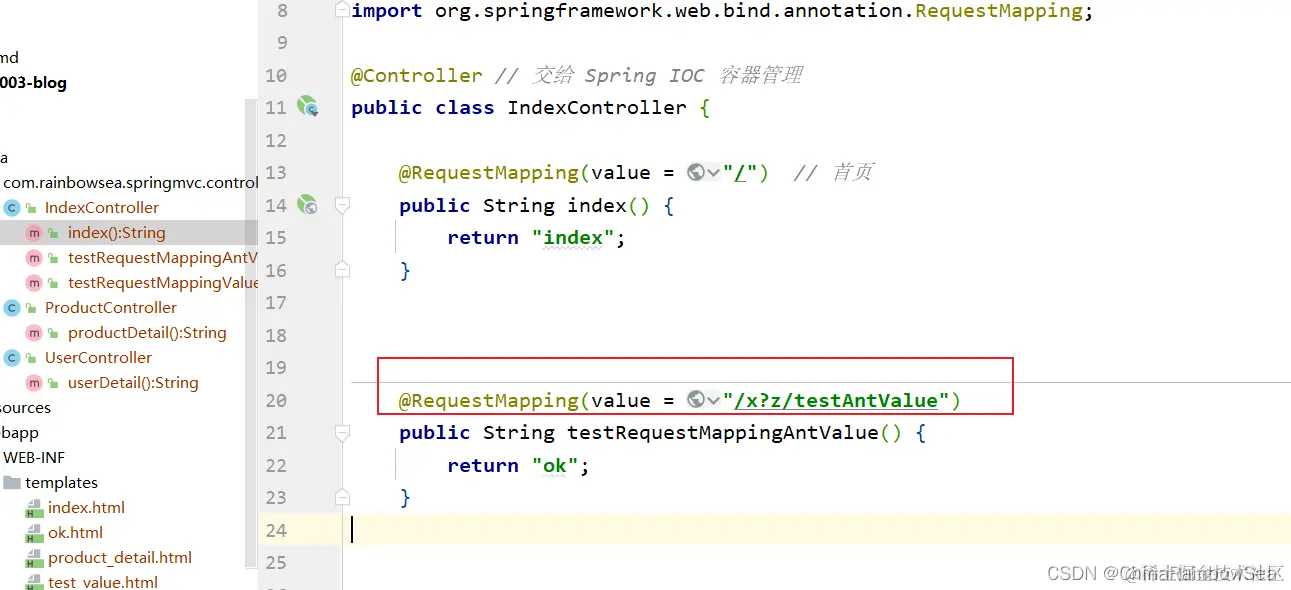Select the WEB-INF folder
This screenshot has height=590, width=1291.
tap(34, 457)
